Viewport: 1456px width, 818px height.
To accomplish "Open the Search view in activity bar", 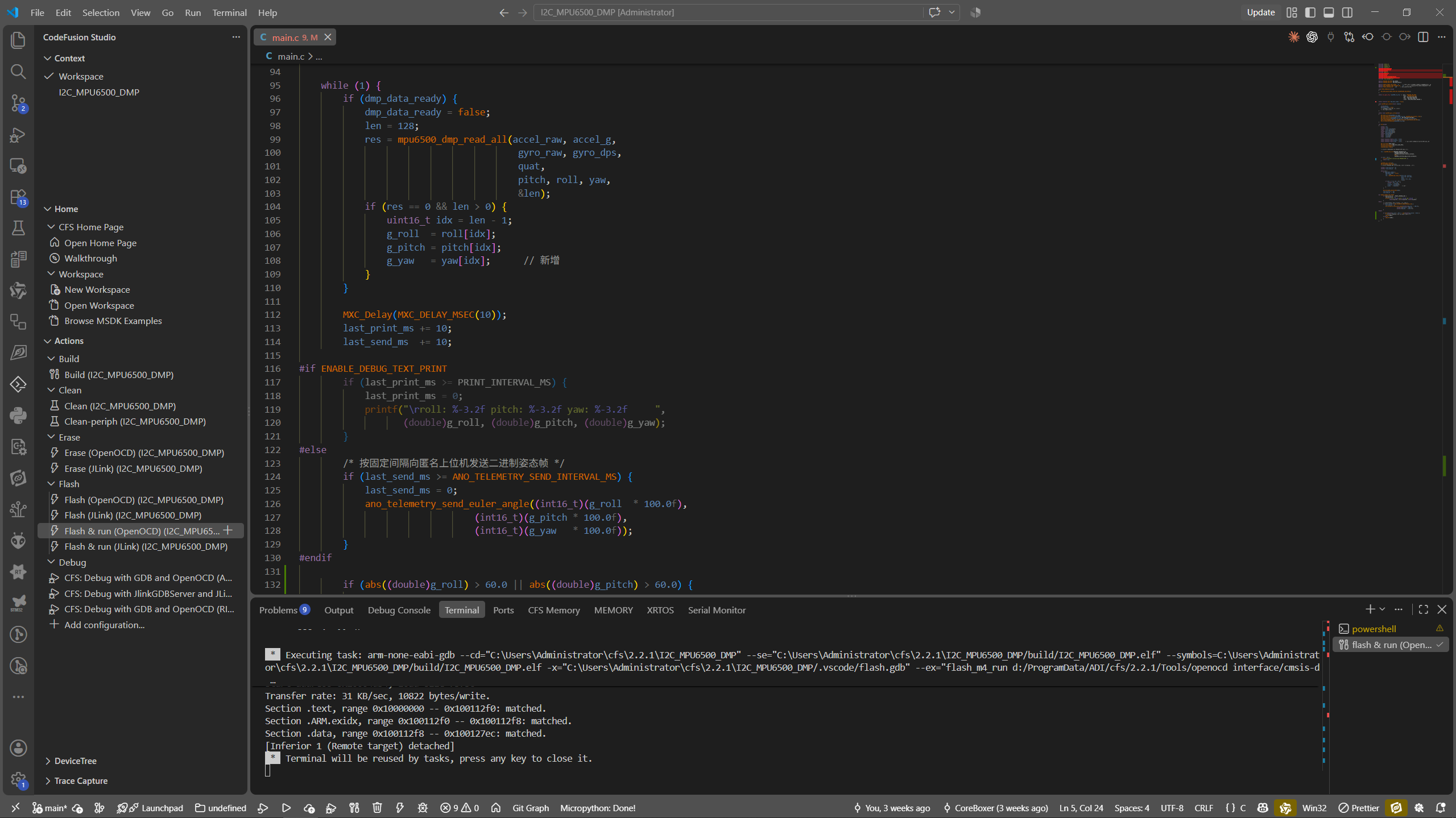I will [18, 71].
